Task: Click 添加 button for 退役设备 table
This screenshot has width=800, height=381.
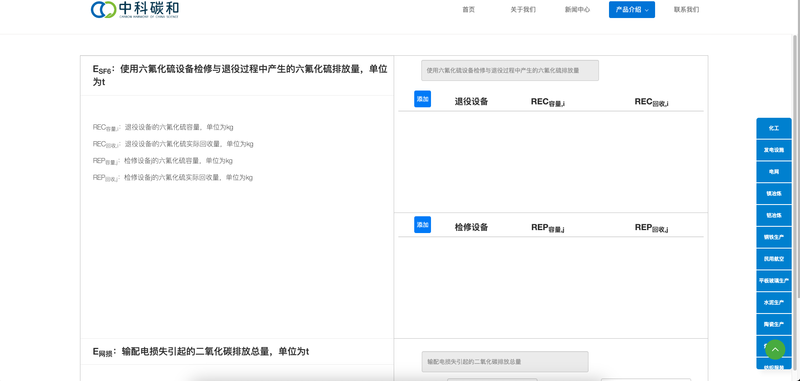Action: 422,99
